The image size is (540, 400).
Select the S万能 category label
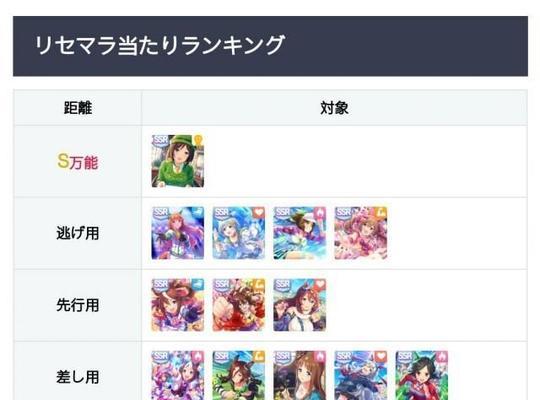[78, 161]
